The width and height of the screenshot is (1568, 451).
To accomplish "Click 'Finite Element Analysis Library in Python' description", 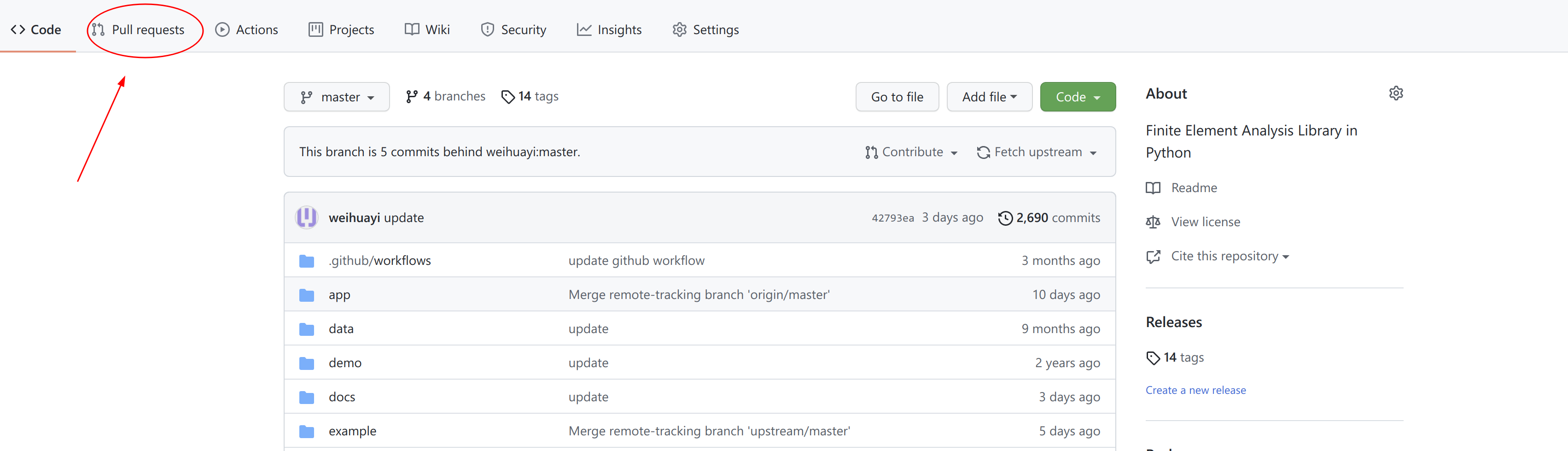I will click(1252, 141).
